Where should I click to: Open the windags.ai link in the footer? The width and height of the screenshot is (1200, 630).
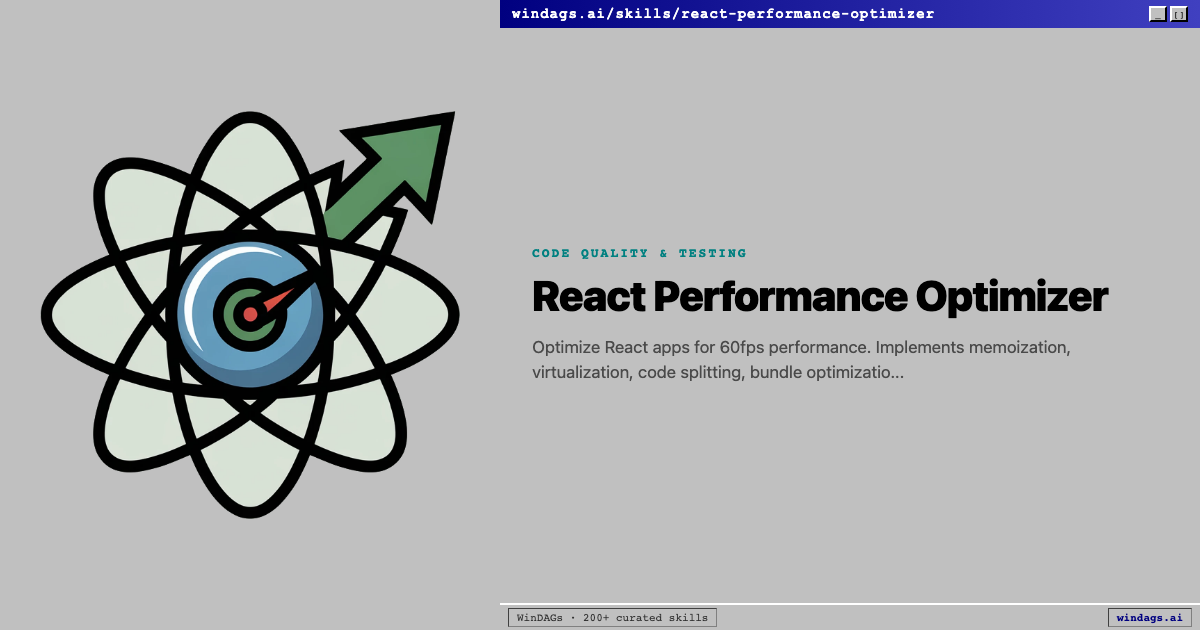[x=1148, y=617]
